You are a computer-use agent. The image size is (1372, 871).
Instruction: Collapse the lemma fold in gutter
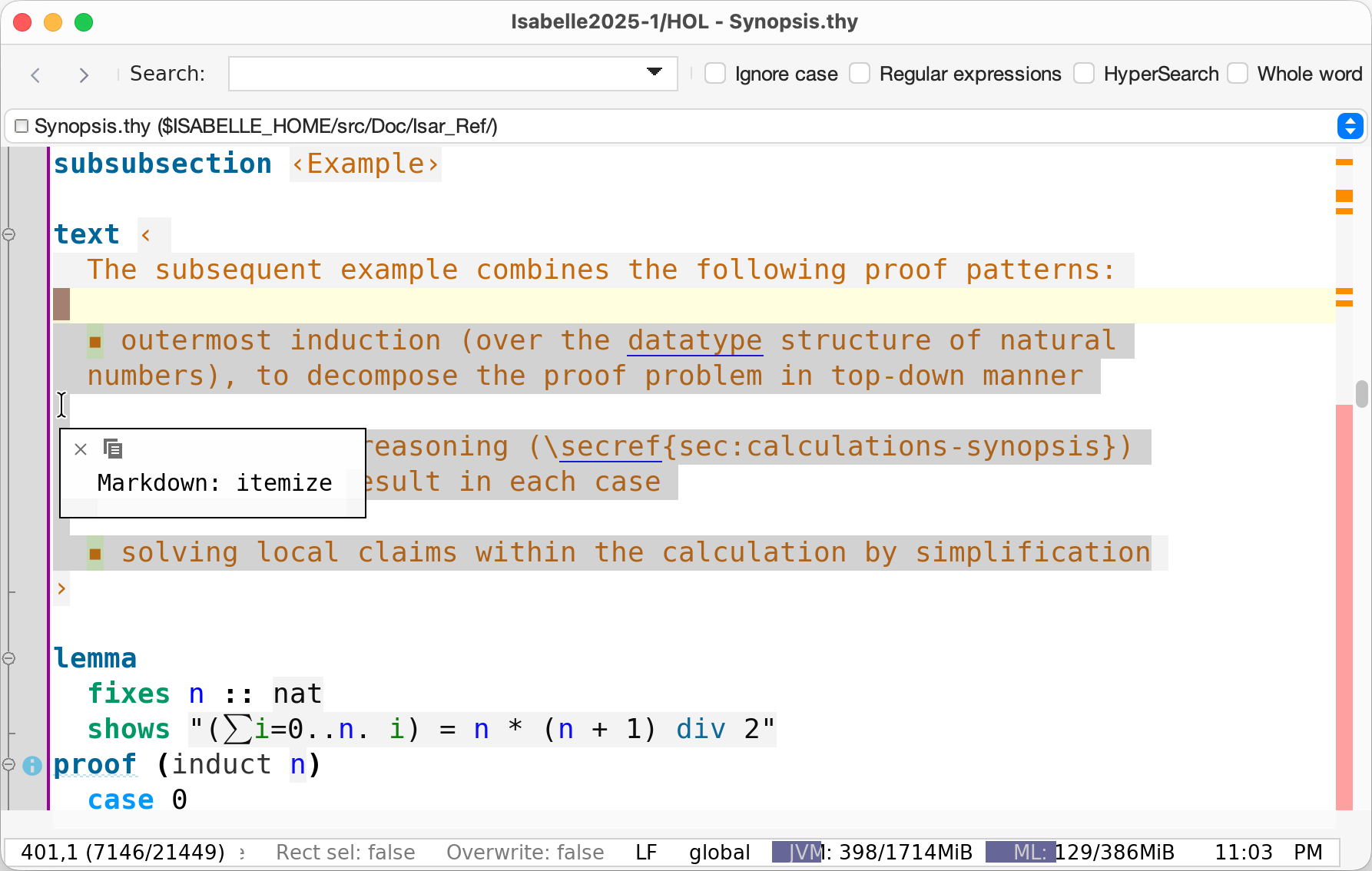[9, 658]
